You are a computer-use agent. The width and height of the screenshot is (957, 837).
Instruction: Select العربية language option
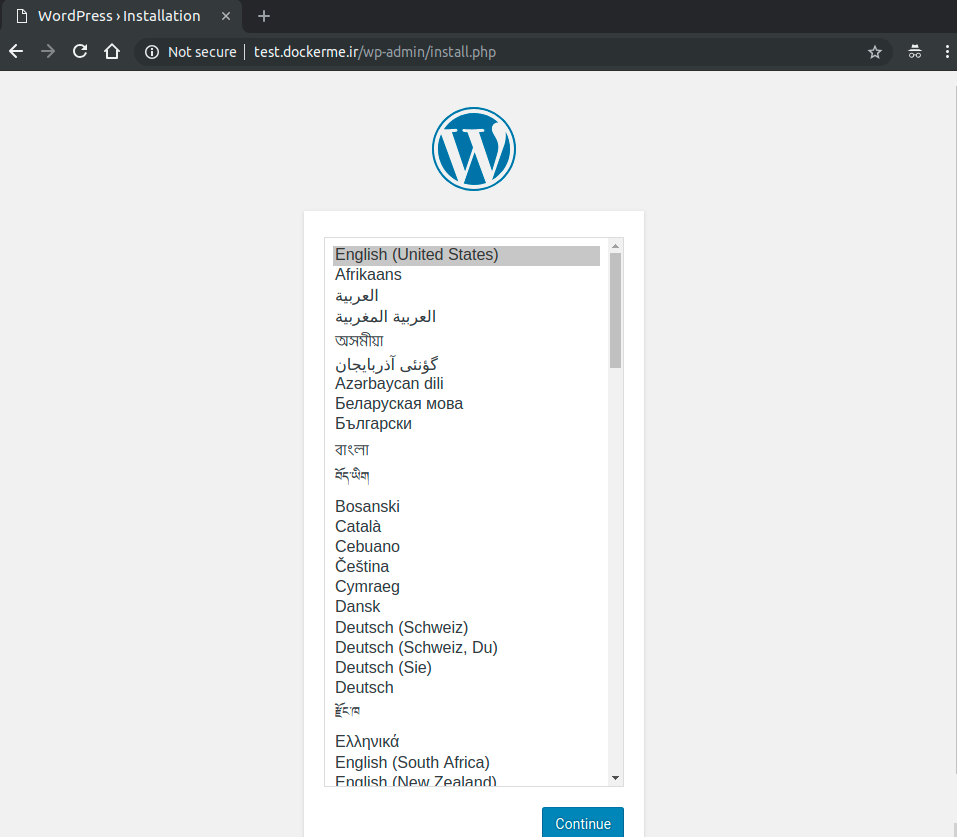(x=466, y=296)
